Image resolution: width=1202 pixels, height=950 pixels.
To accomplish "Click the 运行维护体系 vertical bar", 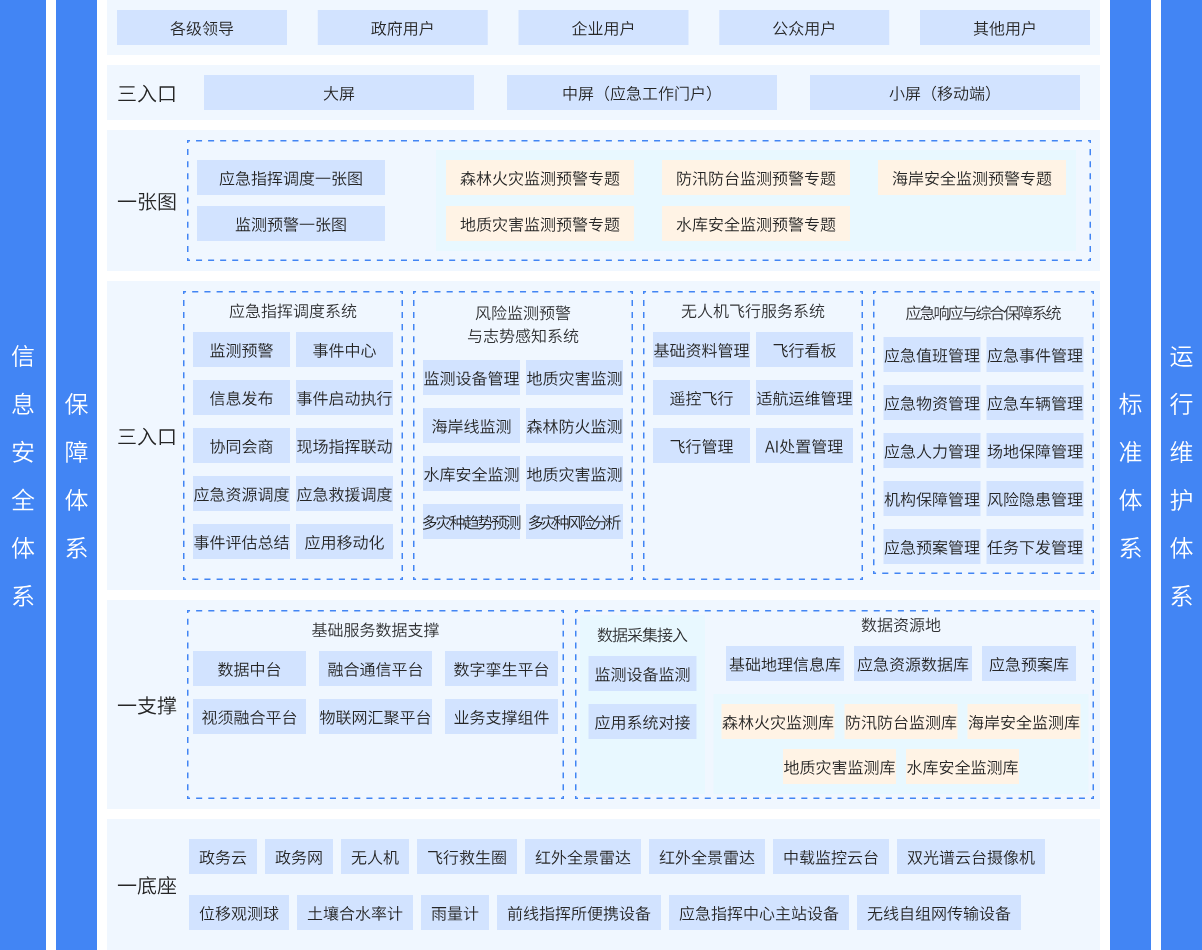I will tap(1181, 475).
